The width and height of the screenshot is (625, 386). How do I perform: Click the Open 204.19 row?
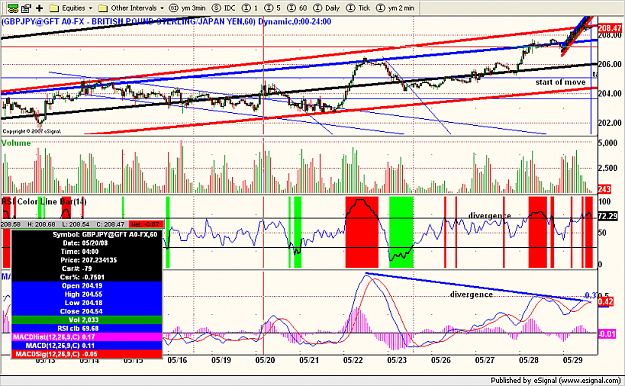click(x=87, y=286)
